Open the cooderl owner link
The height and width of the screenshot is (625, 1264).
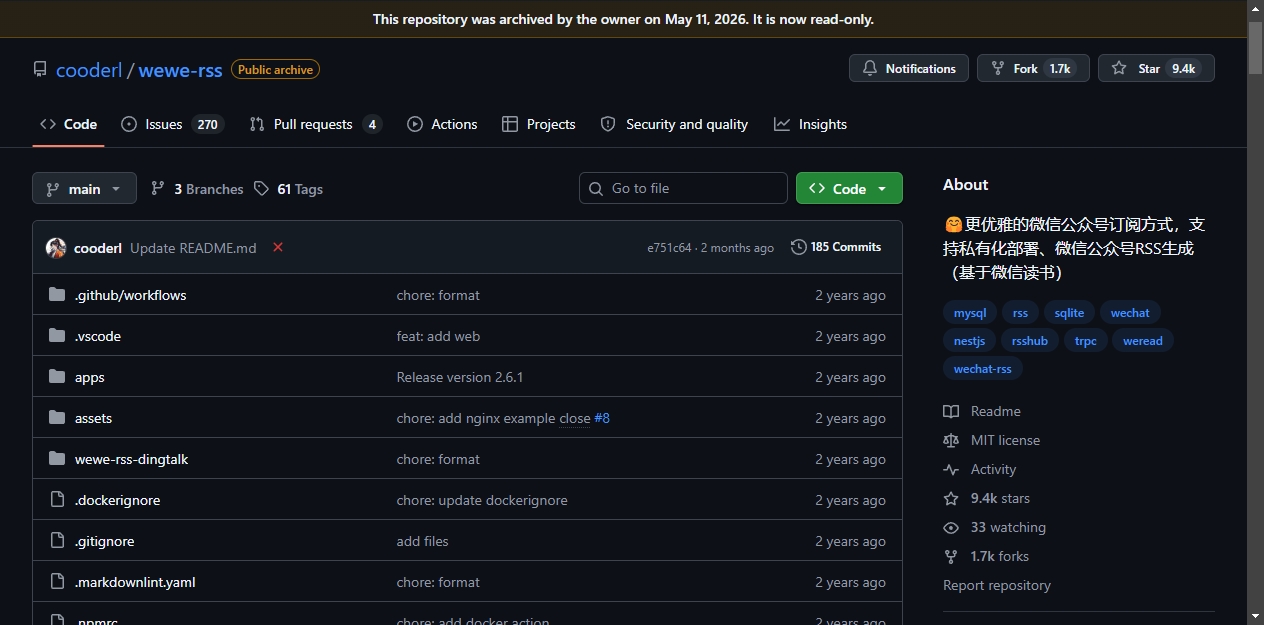point(89,70)
